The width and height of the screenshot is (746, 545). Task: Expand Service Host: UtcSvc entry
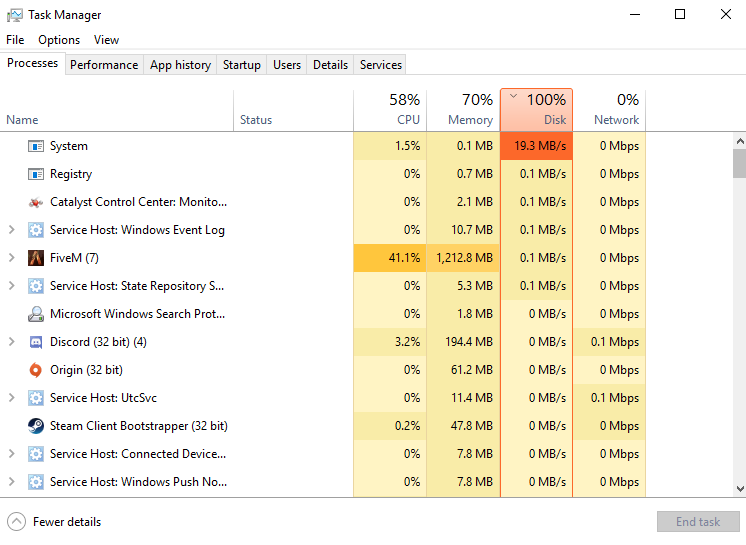point(11,398)
